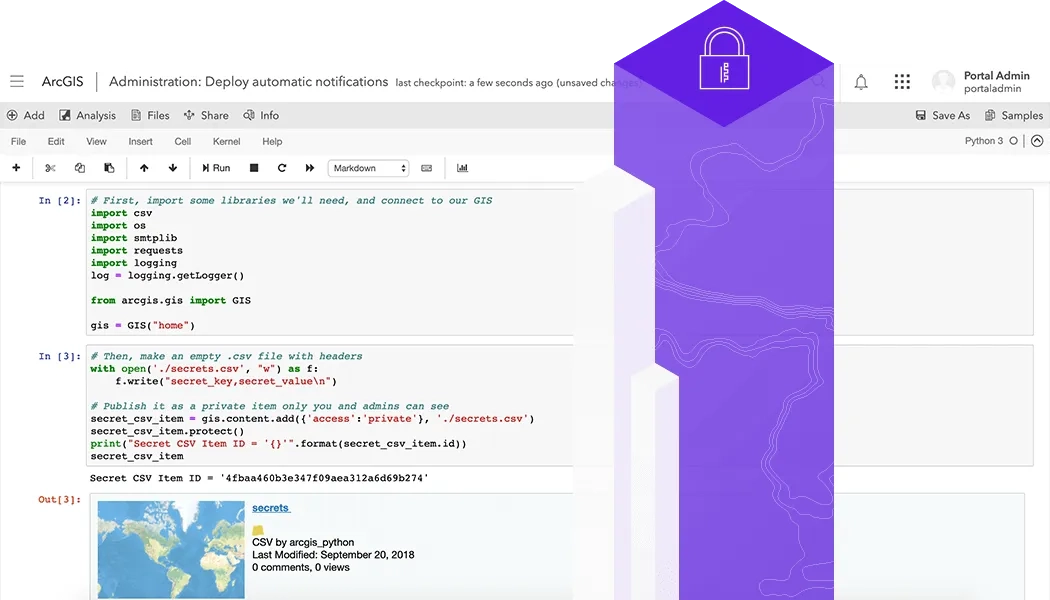The width and height of the screenshot is (1050, 600).
Task: Click the notebook title text
Action: coord(248,82)
